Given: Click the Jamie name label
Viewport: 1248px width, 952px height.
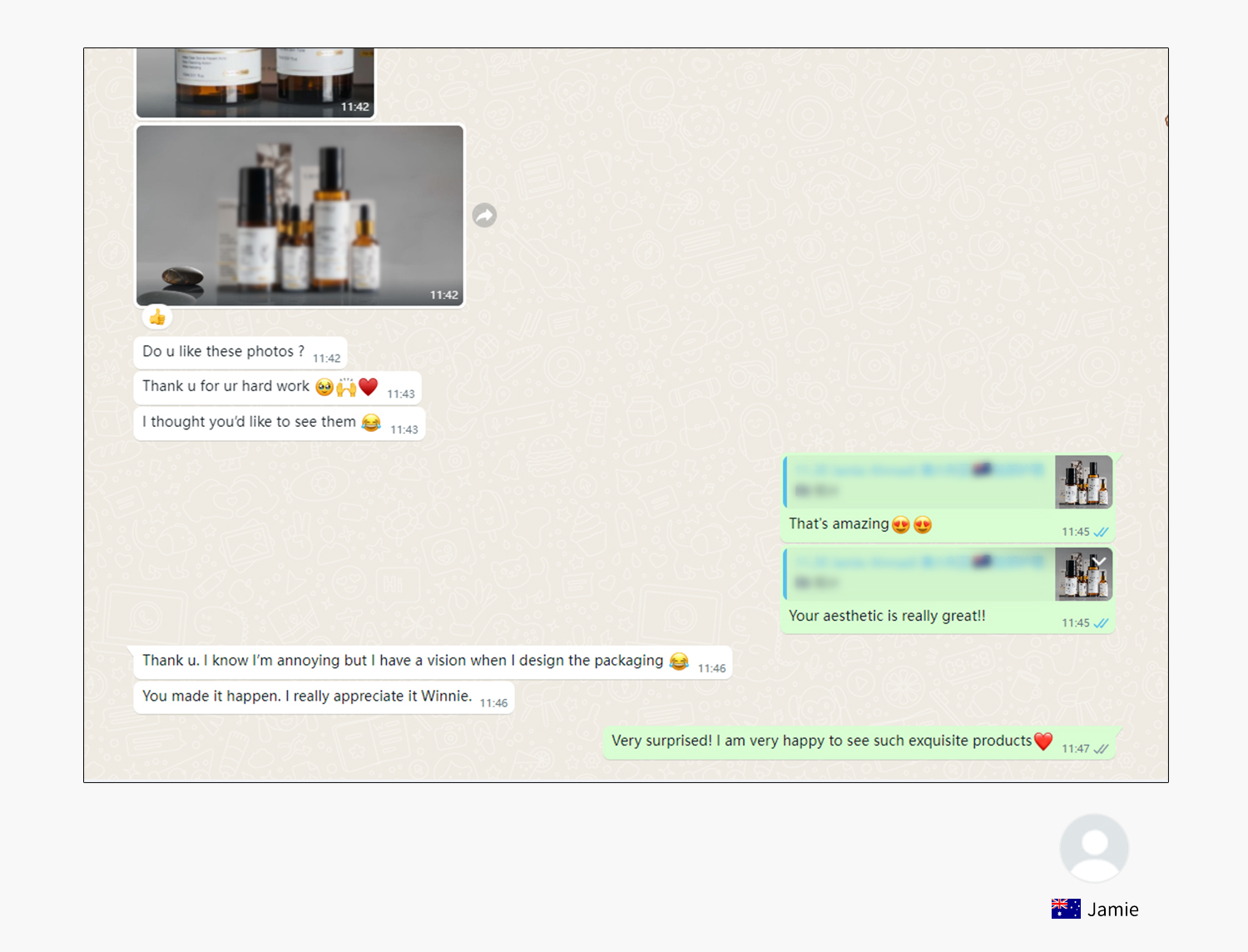Looking at the screenshot, I should click(x=1112, y=910).
